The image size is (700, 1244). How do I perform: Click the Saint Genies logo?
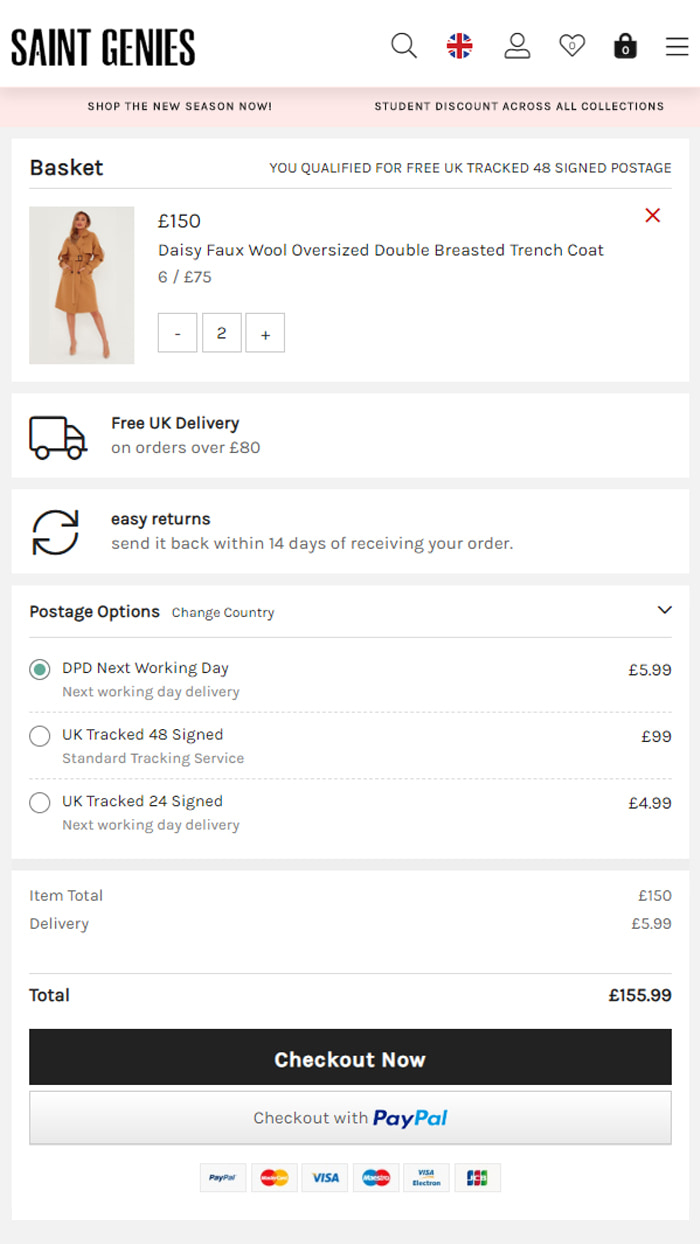103,47
